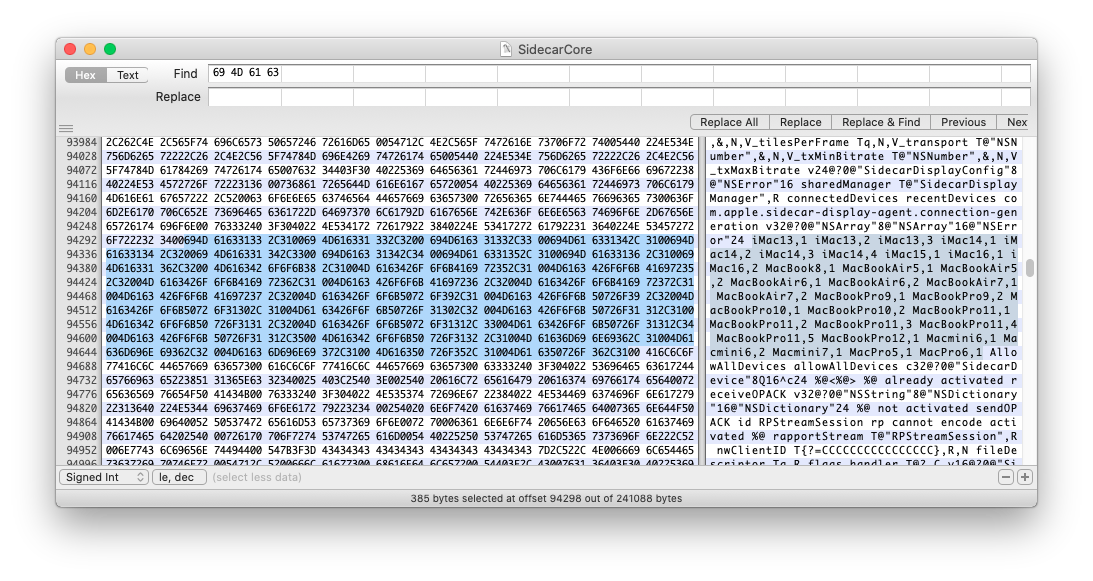Click text row starting 'MacBookPro11,2 MacBookPro11,3'

point(864,324)
